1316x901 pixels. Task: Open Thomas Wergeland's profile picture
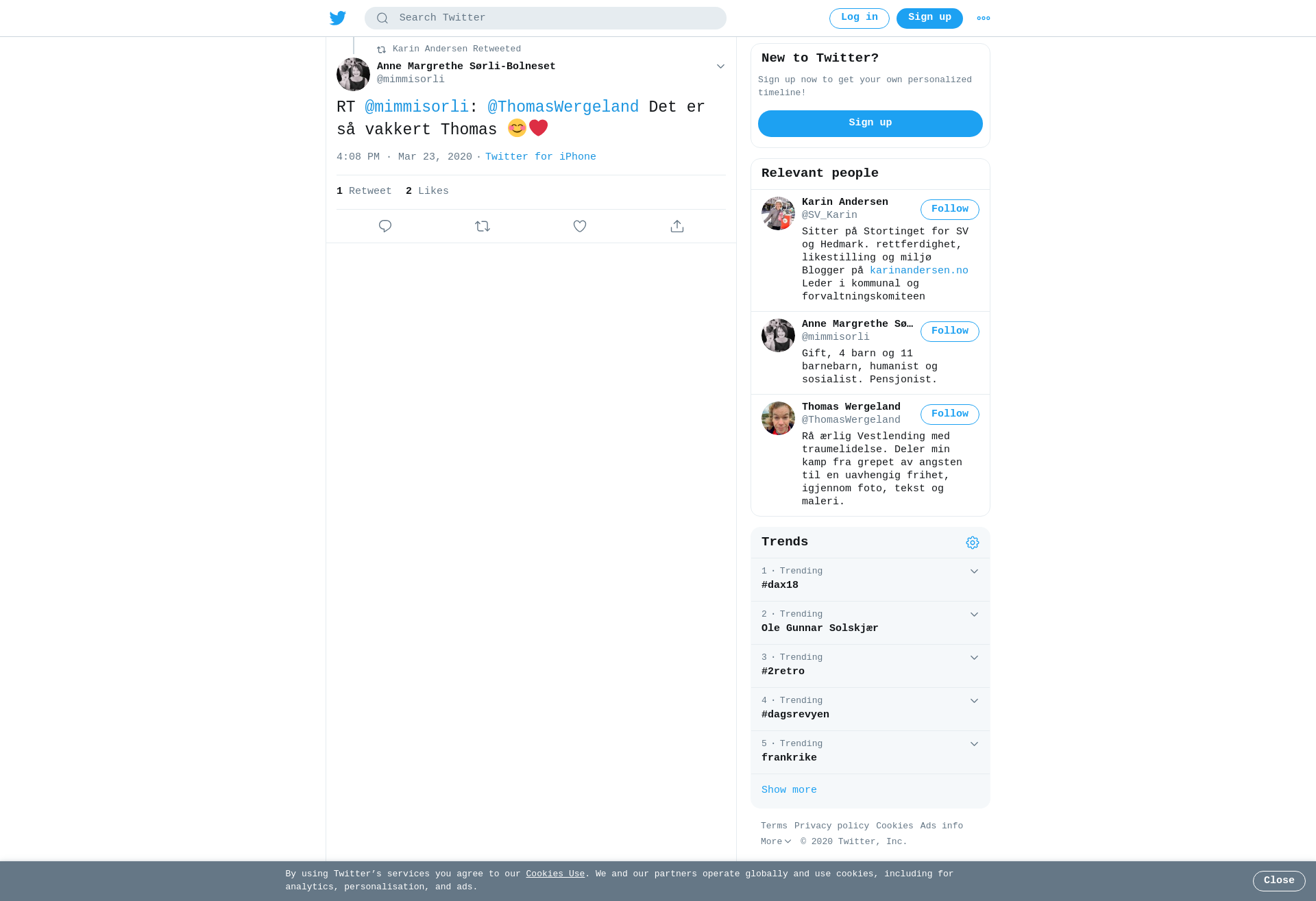(778, 418)
